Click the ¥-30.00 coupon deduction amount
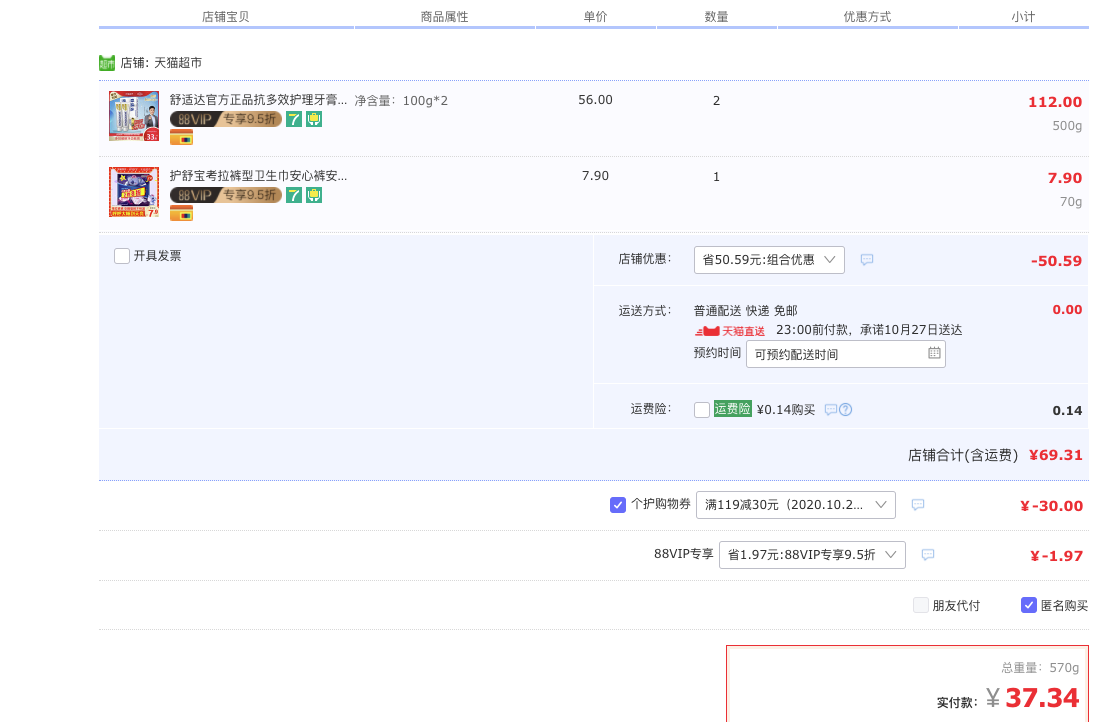The width and height of the screenshot is (1097, 722). (1052, 506)
